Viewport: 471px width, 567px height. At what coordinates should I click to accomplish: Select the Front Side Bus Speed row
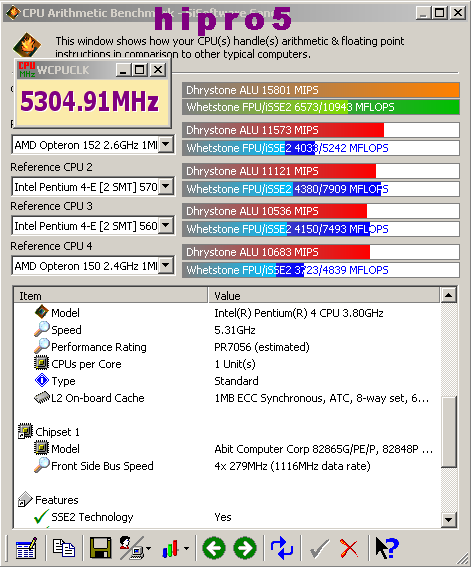click(x=227, y=466)
